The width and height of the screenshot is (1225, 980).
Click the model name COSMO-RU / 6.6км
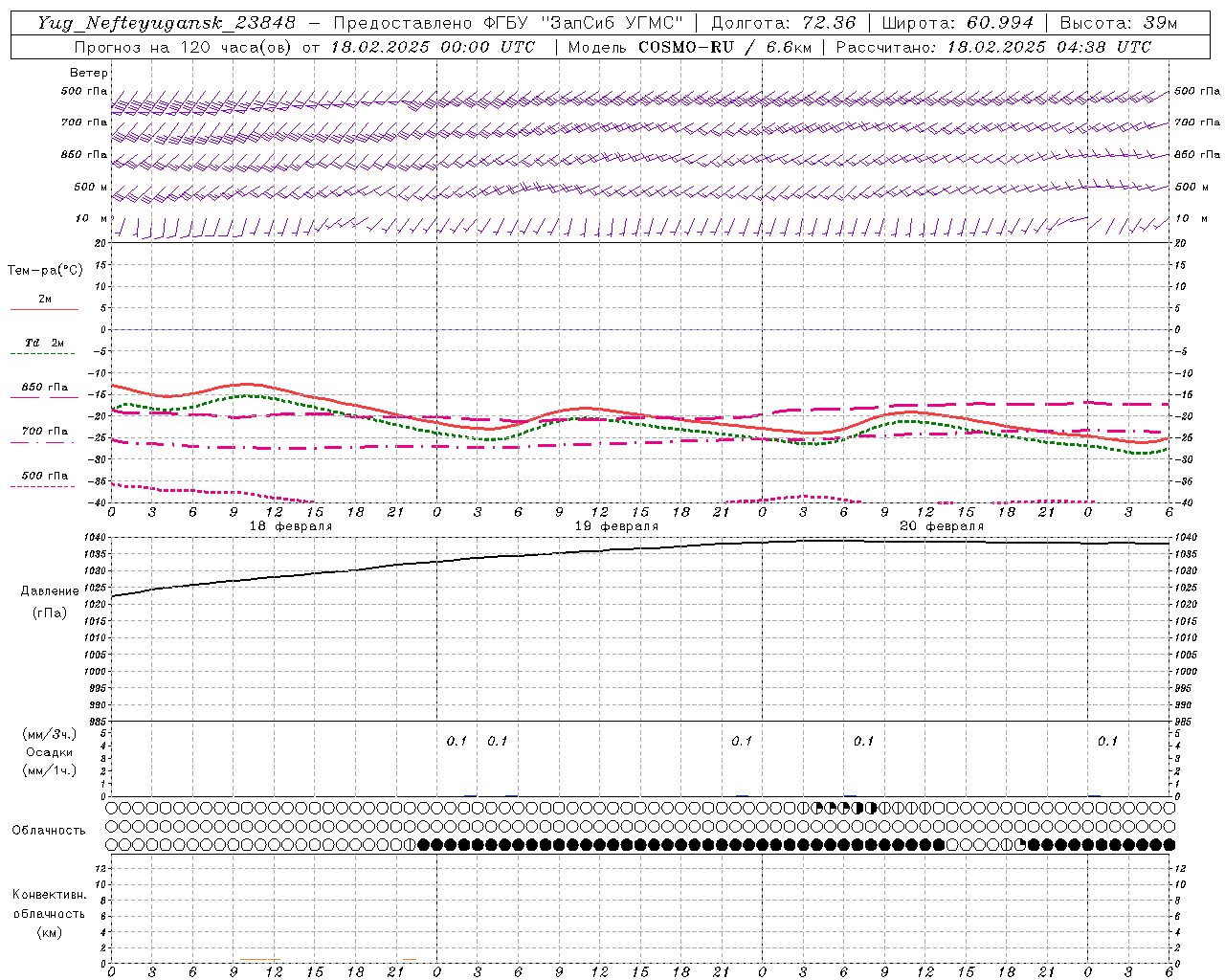pos(724,47)
